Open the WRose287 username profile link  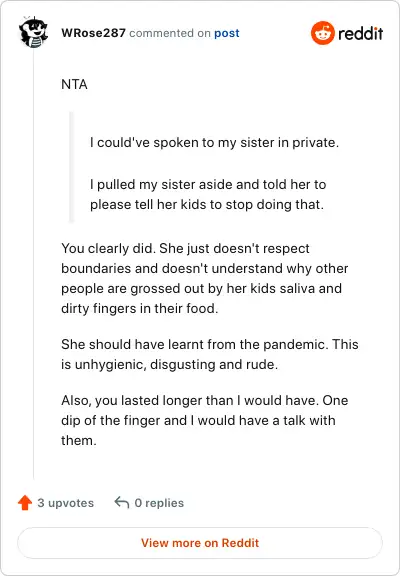coord(93,33)
